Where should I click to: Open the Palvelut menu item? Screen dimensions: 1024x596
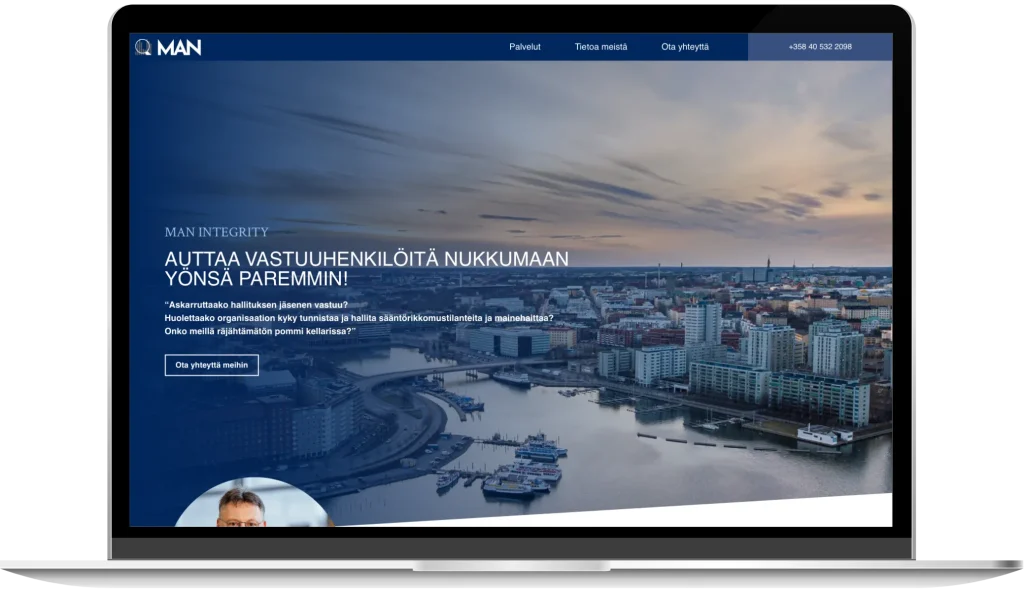click(525, 47)
